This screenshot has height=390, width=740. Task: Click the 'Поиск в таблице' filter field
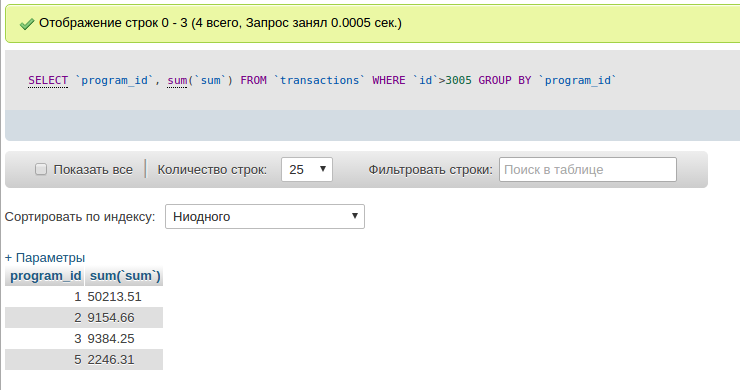click(x=588, y=170)
